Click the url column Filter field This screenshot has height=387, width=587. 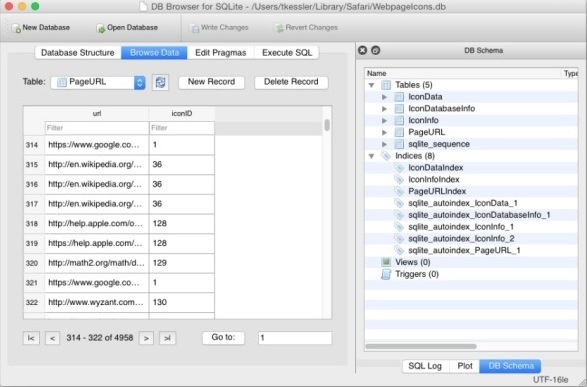[x=97, y=128]
